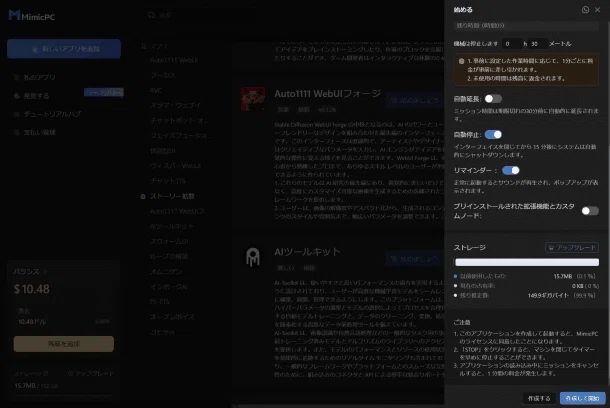Click the Auto1111 WebUIフォージ app thumbnail
This screenshot has height=408, width=610.
pos(253,99)
